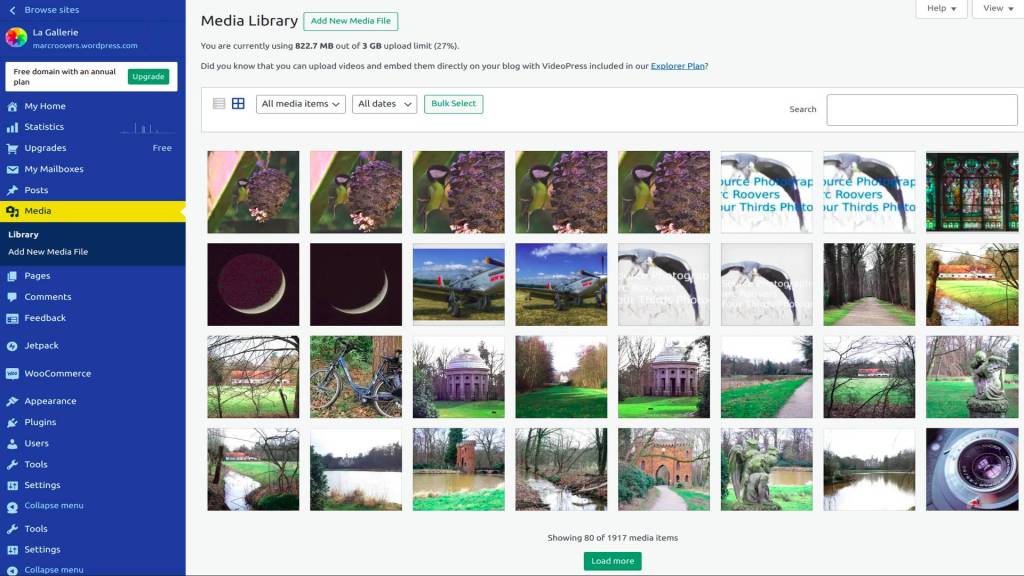Click the Plugins plug icon

click(x=12, y=423)
